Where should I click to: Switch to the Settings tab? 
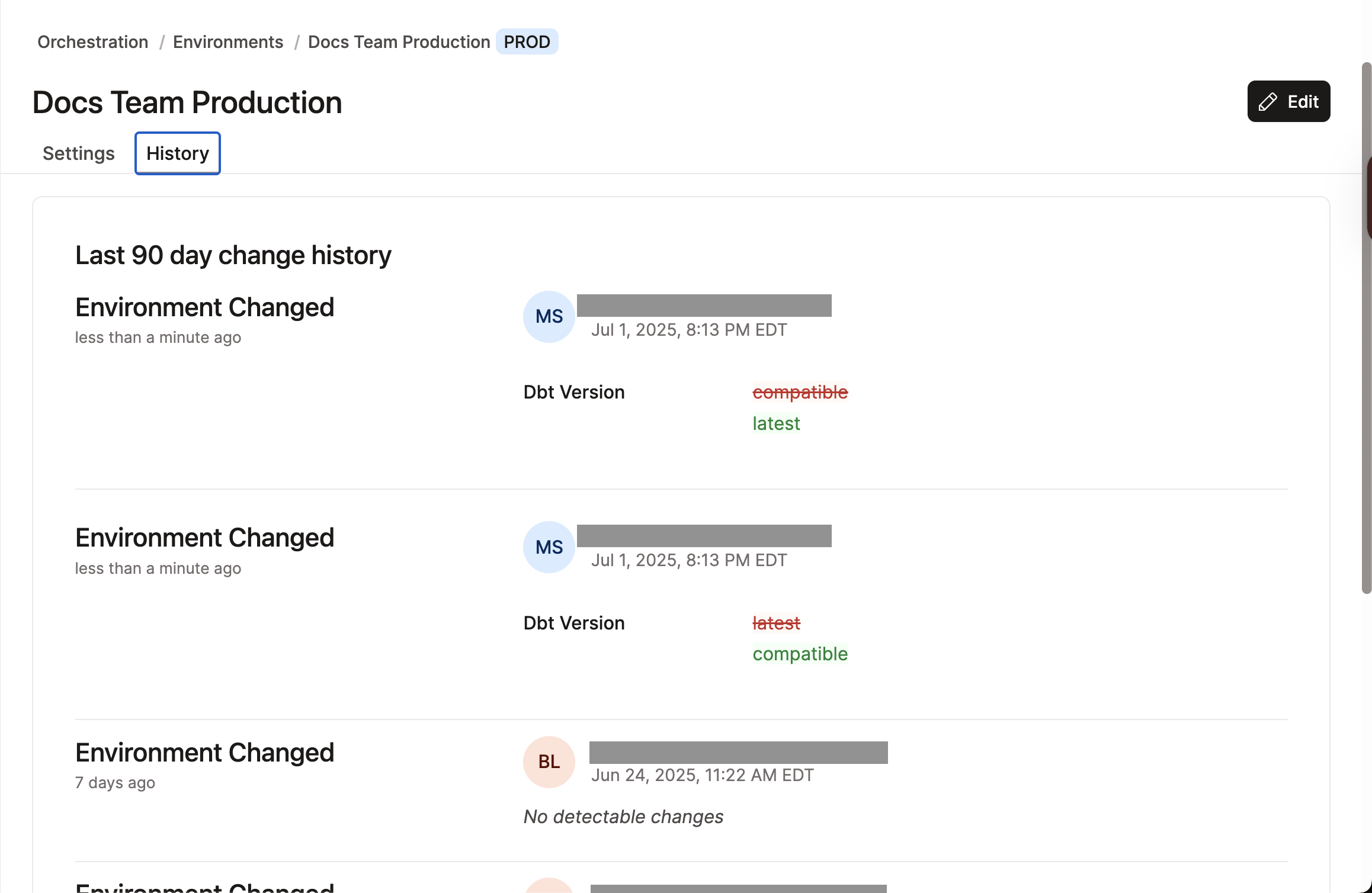(x=78, y=153)
